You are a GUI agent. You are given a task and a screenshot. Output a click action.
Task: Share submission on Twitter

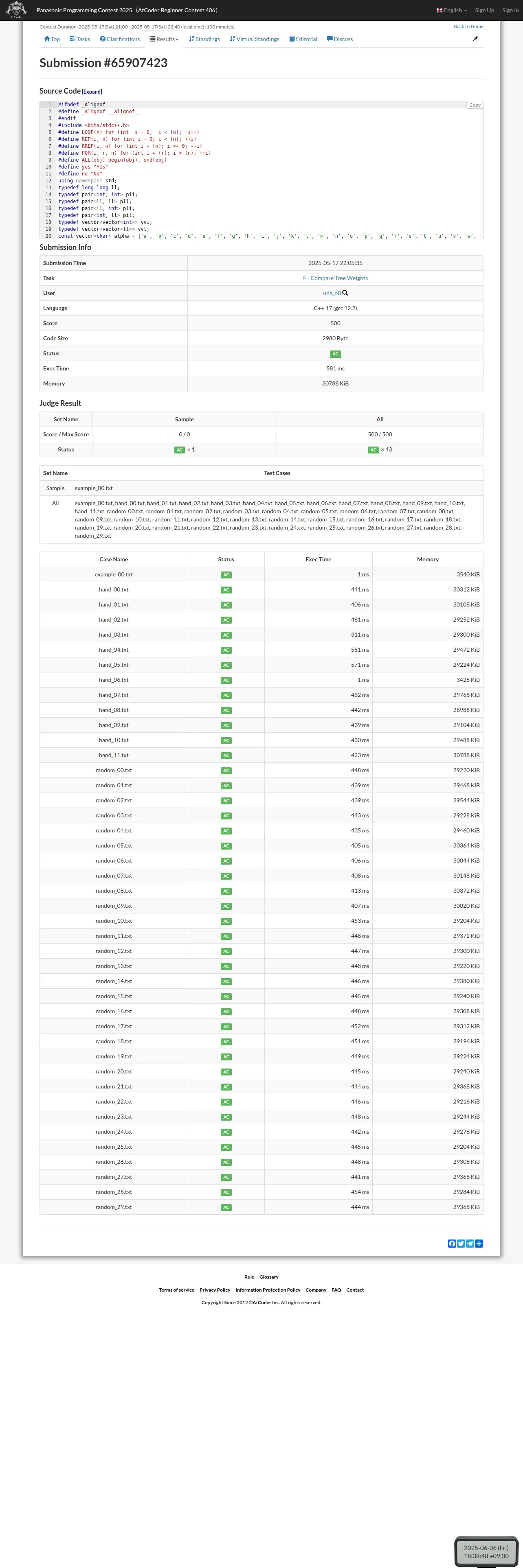[461, 1244]
